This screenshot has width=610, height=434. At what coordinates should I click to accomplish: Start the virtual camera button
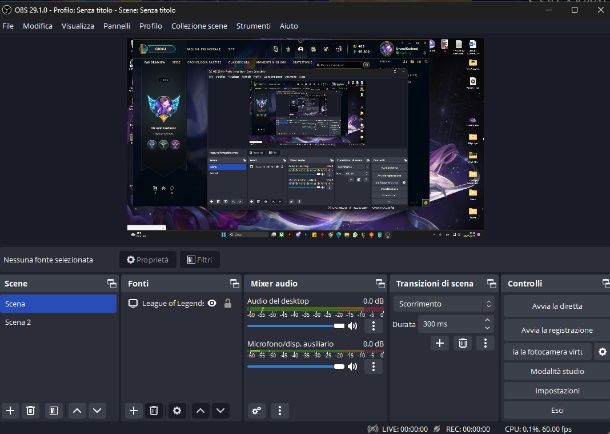548,352
